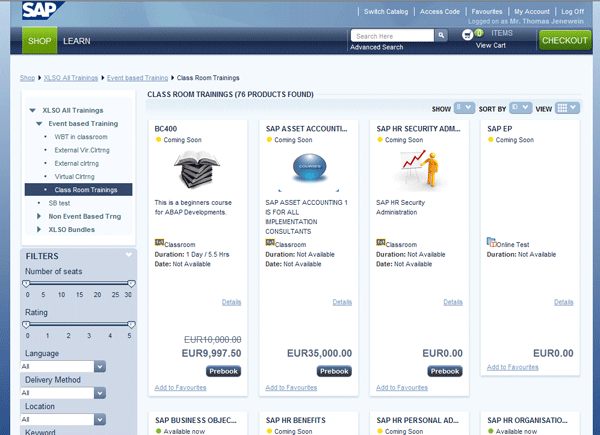
Task: Open Details link for SAP EP
Action: click(x=564, y=302)
